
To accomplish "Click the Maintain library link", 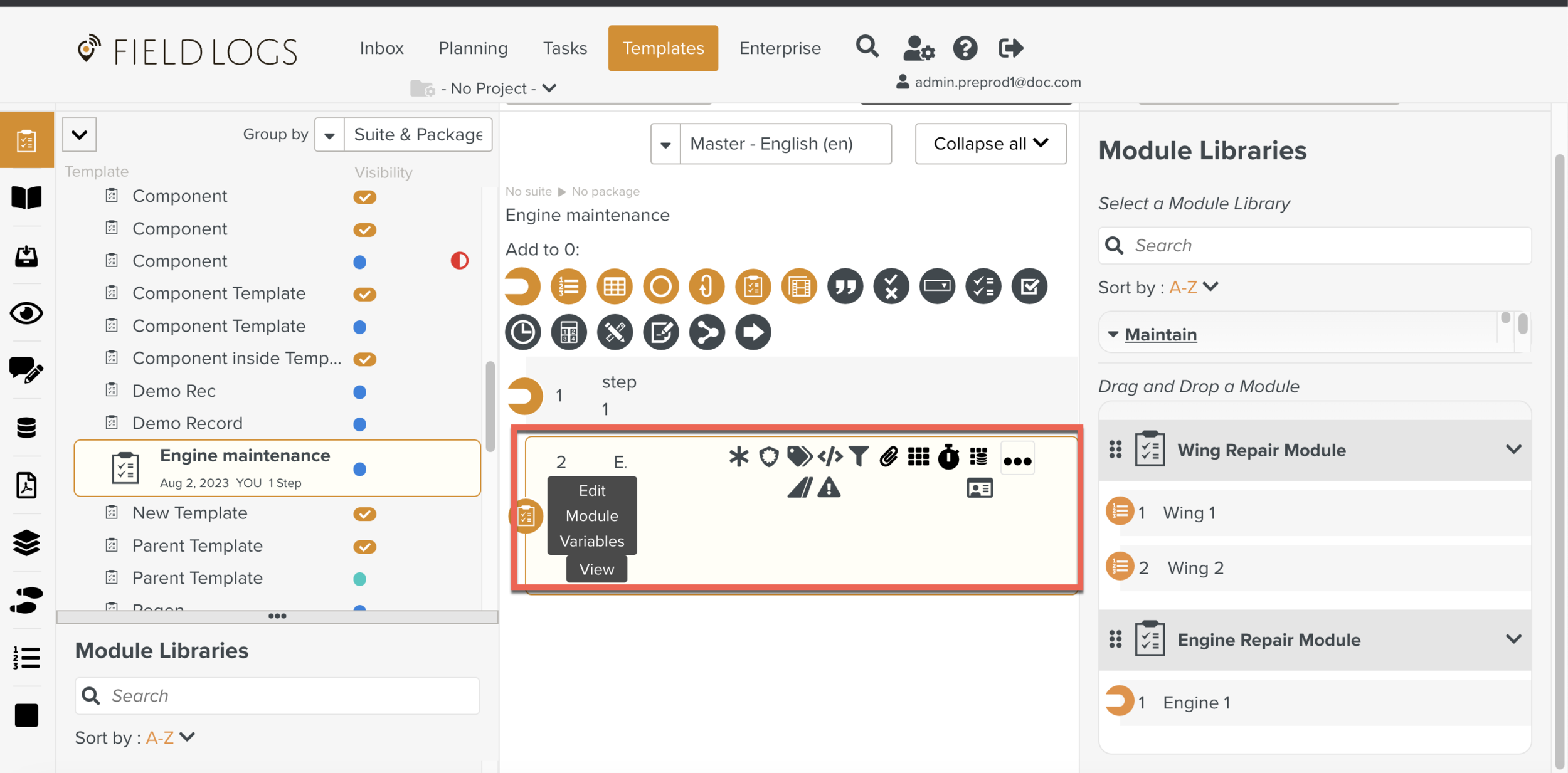I will (x=1160, y=334).
